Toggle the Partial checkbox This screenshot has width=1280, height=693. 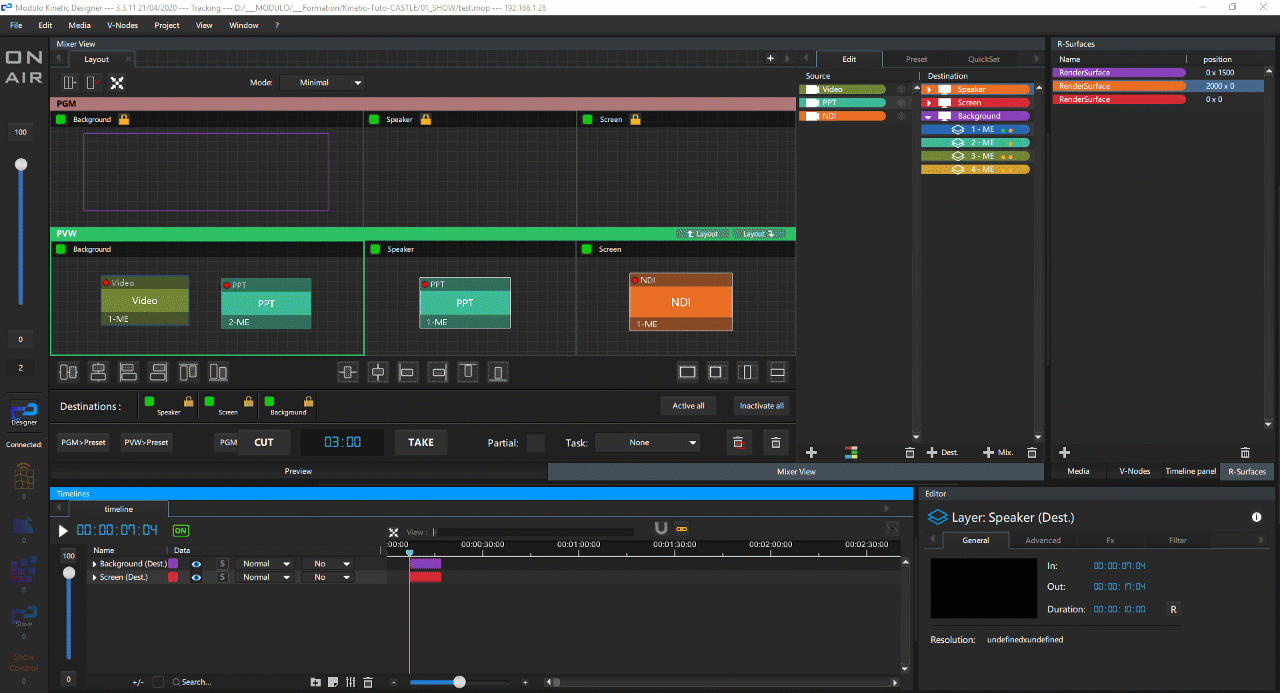pos(536,442)
